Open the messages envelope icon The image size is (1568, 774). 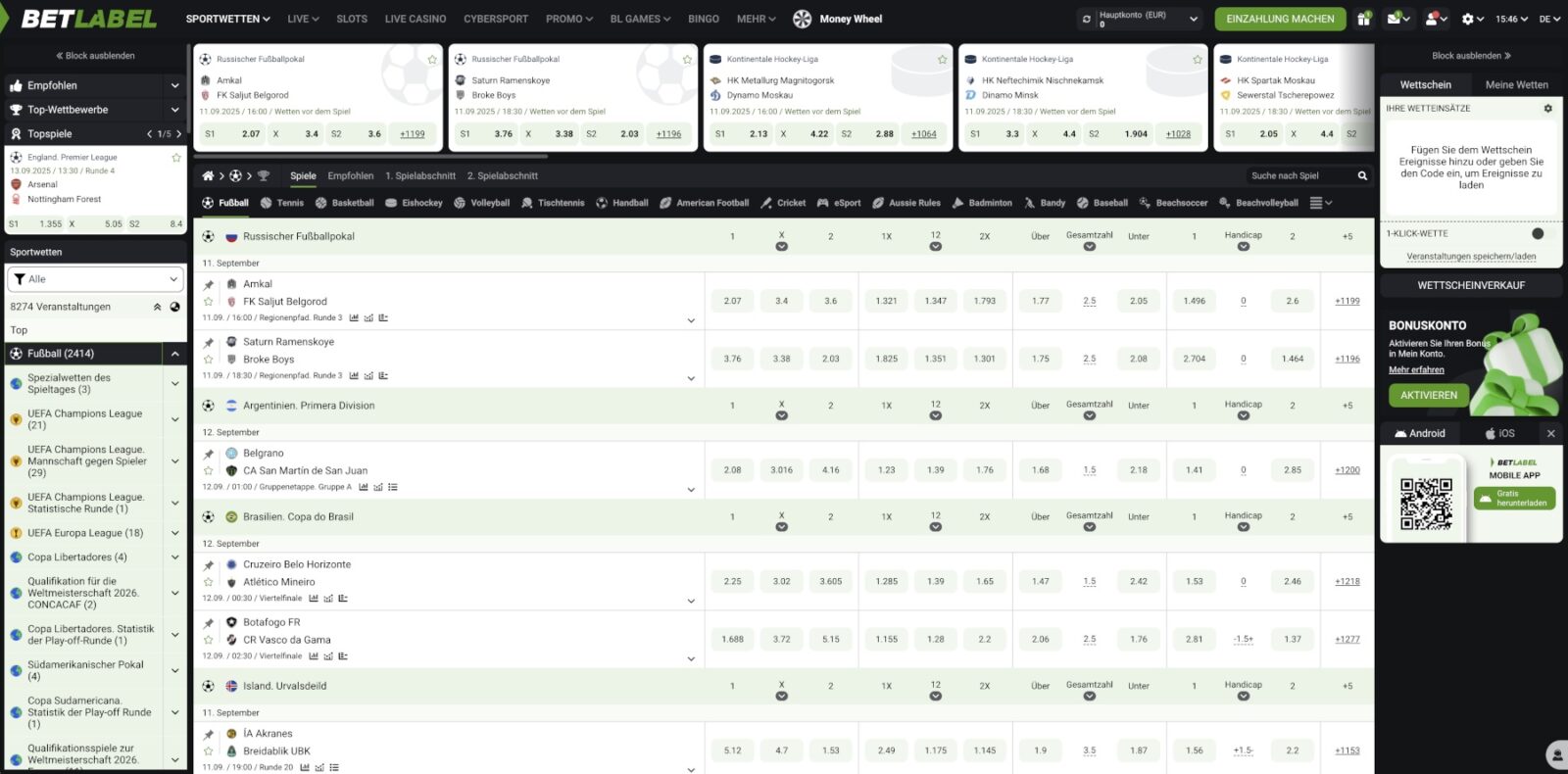point(1395,19)
